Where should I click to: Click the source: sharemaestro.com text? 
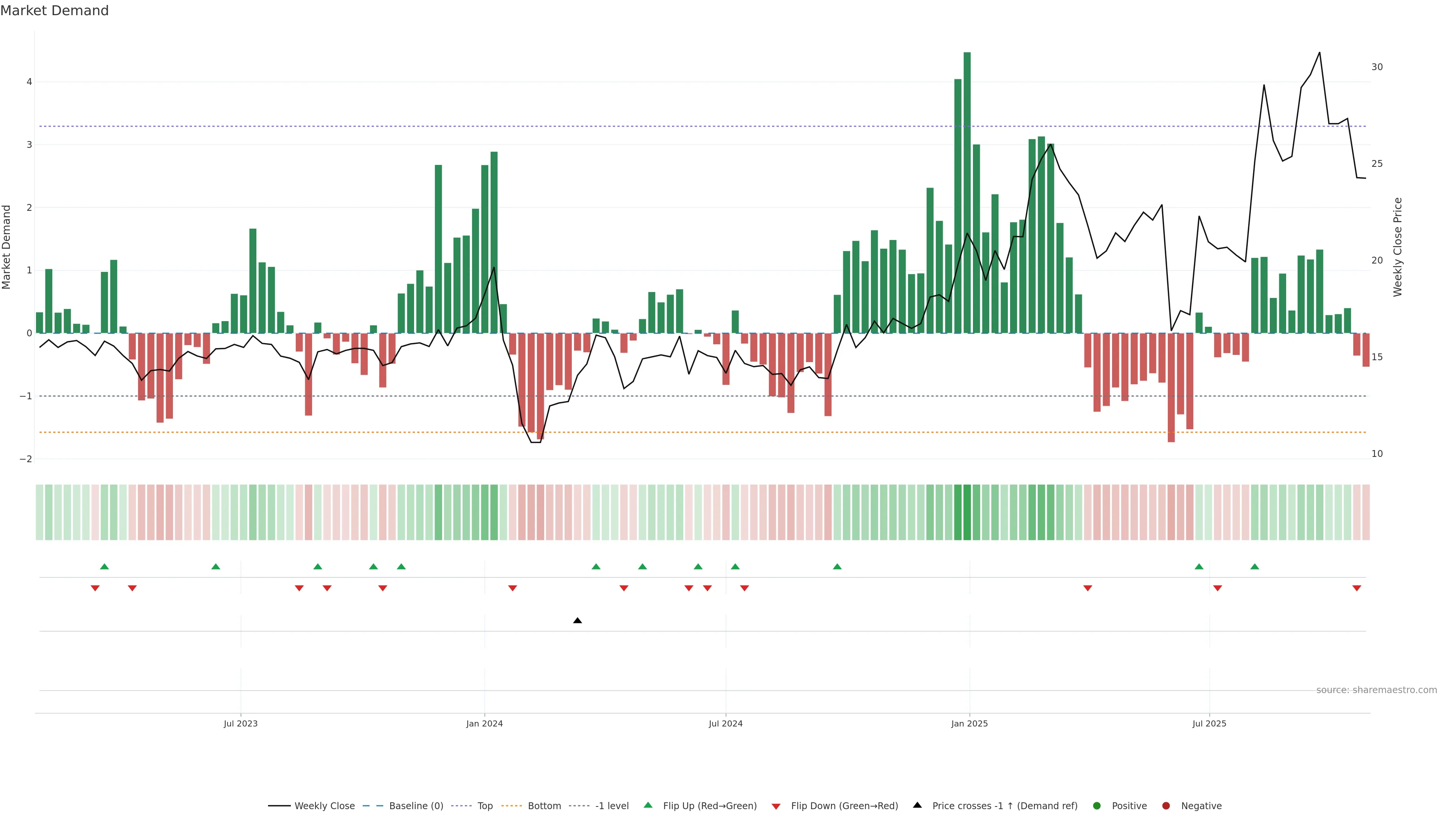[x=1376, y=690]
